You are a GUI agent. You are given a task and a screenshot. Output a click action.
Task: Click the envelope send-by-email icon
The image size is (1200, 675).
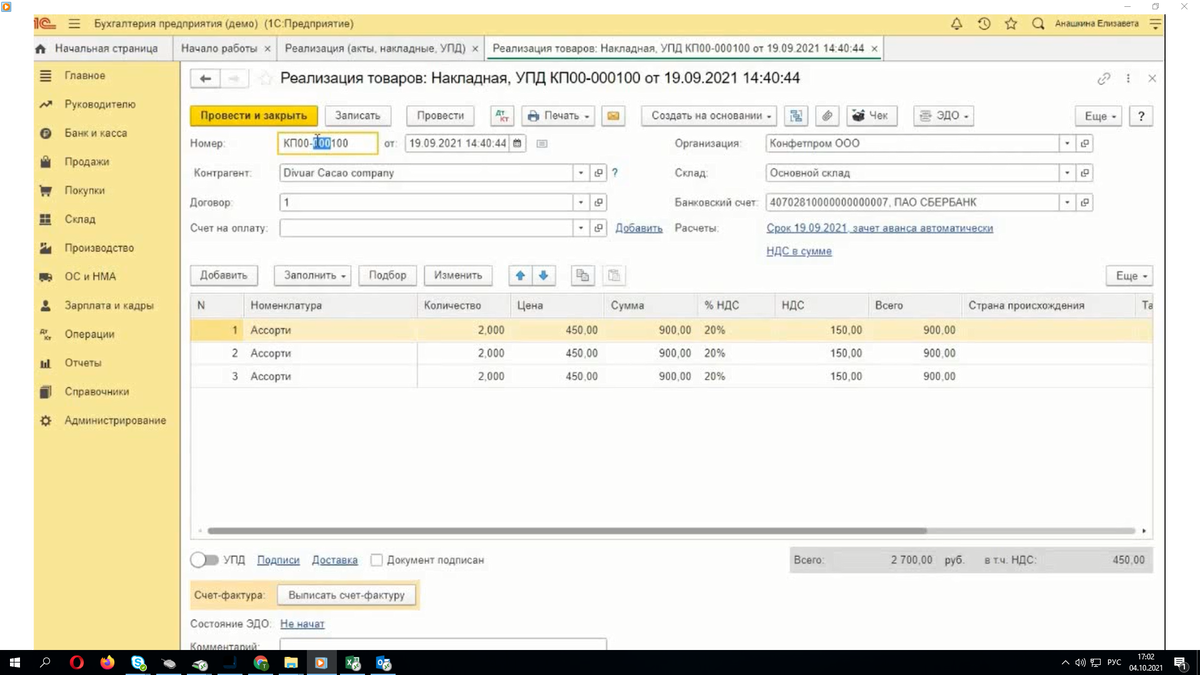click(613, 116)
